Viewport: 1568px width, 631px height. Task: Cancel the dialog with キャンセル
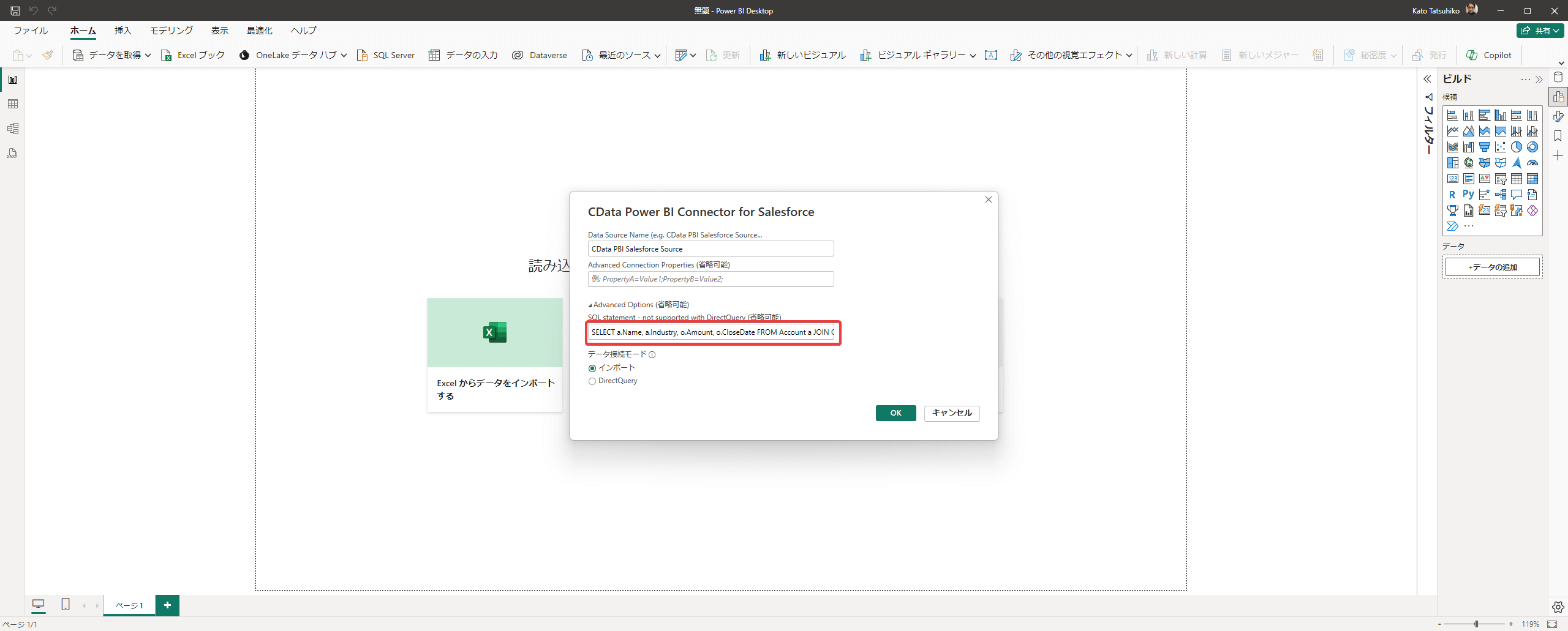[952, 413]
